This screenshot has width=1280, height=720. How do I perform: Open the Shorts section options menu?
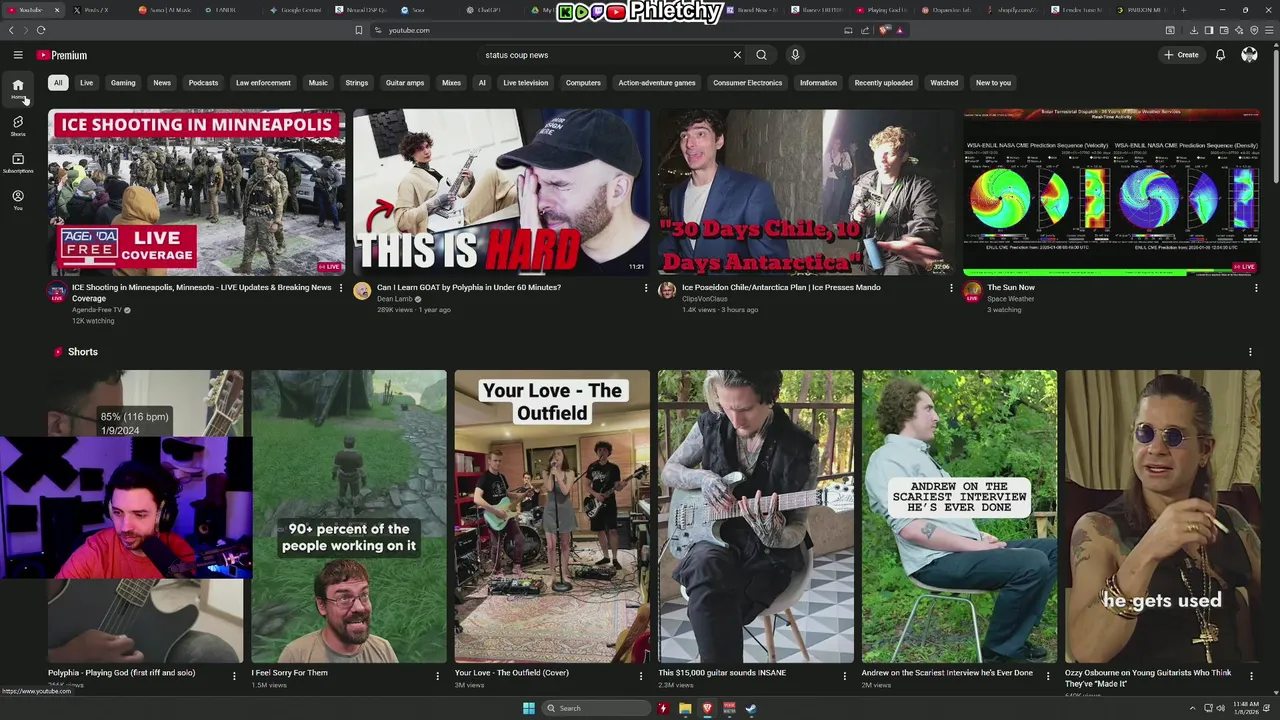pos(1250,352)
